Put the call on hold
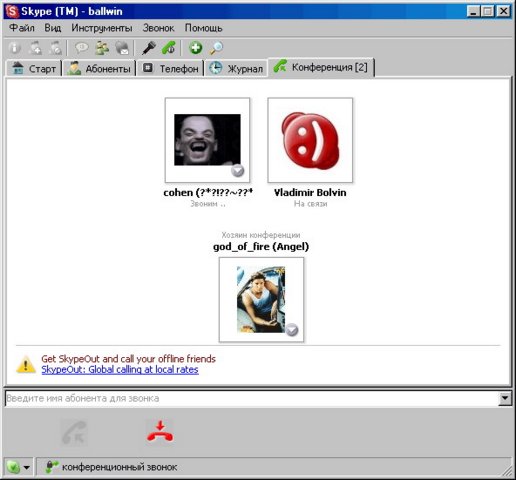The height and width of the screenshot is (480, 516). click(169, 48)
